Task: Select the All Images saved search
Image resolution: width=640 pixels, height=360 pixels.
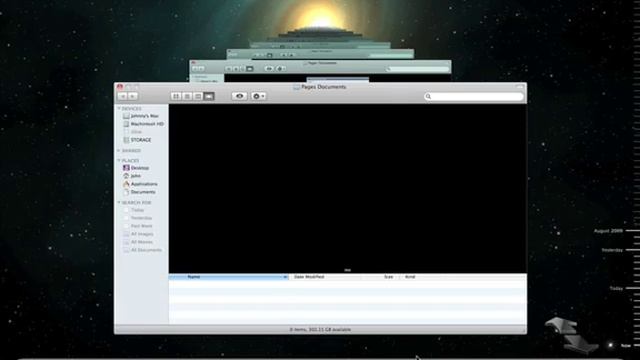Action: pyautogui.click(x=138, y=234)
